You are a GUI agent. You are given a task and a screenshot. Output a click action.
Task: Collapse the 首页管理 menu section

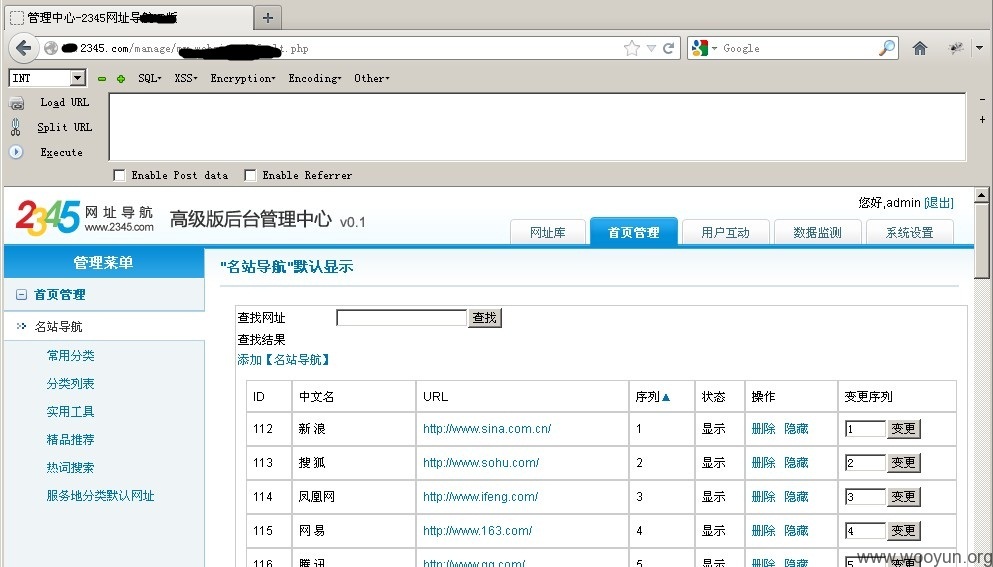pos(22,295)
